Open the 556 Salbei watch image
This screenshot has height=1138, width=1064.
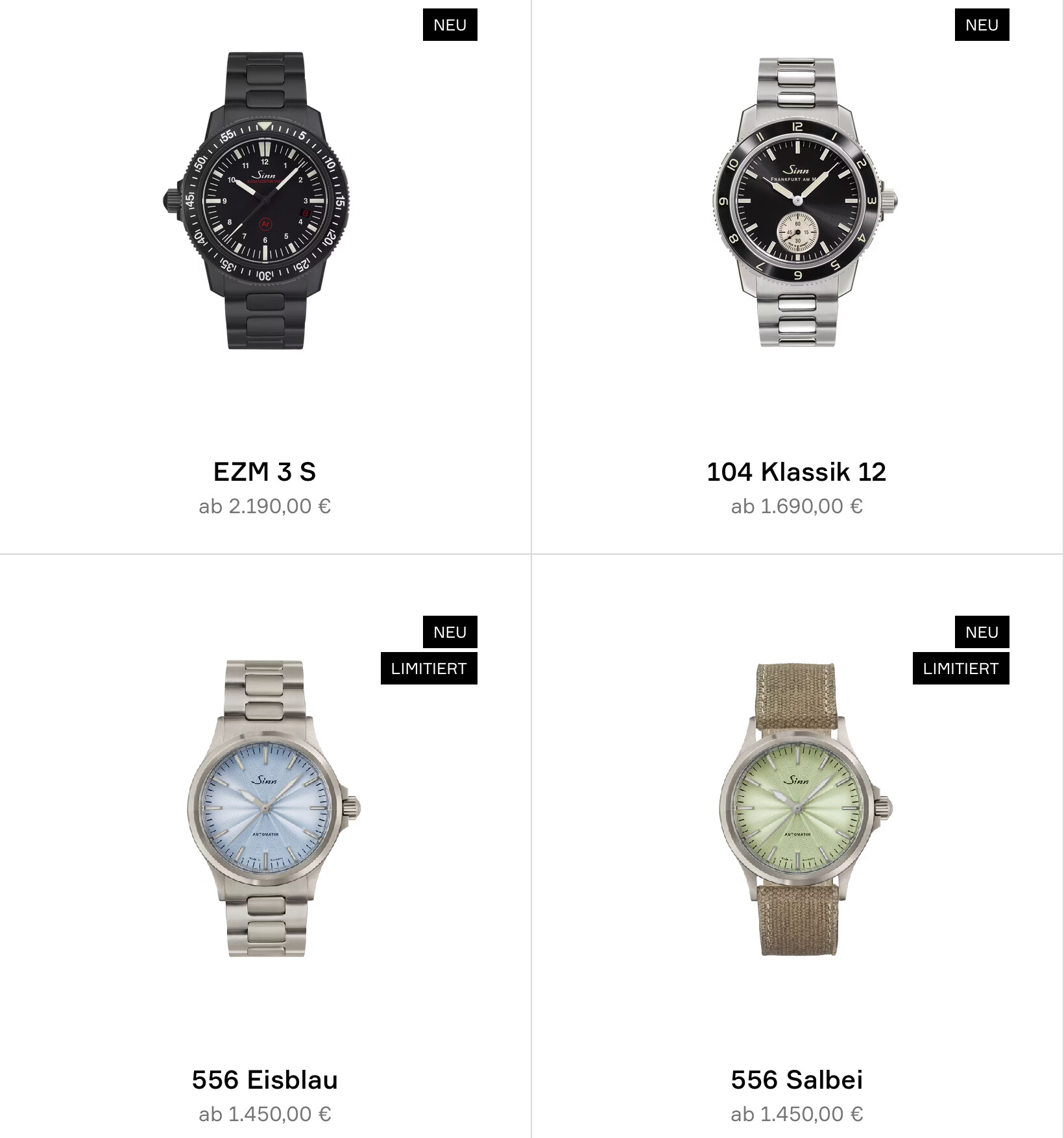tap(805, 809)
